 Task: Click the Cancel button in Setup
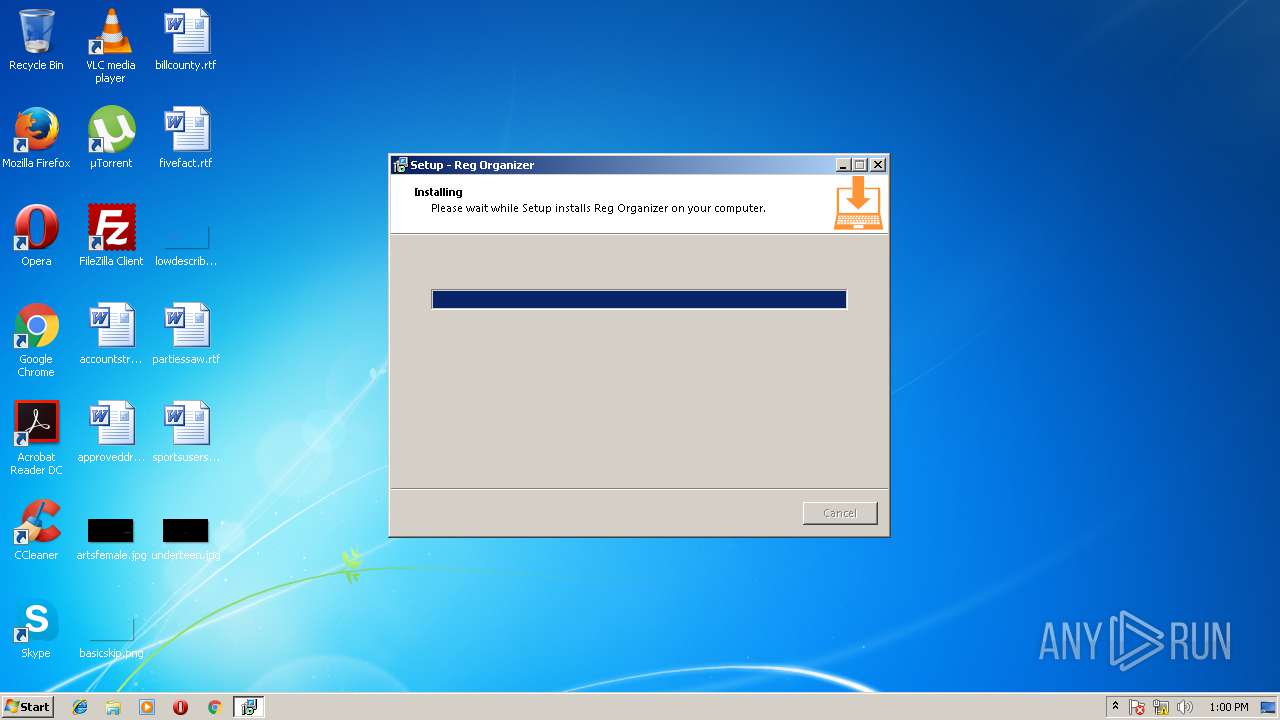[x=840, y=513]
